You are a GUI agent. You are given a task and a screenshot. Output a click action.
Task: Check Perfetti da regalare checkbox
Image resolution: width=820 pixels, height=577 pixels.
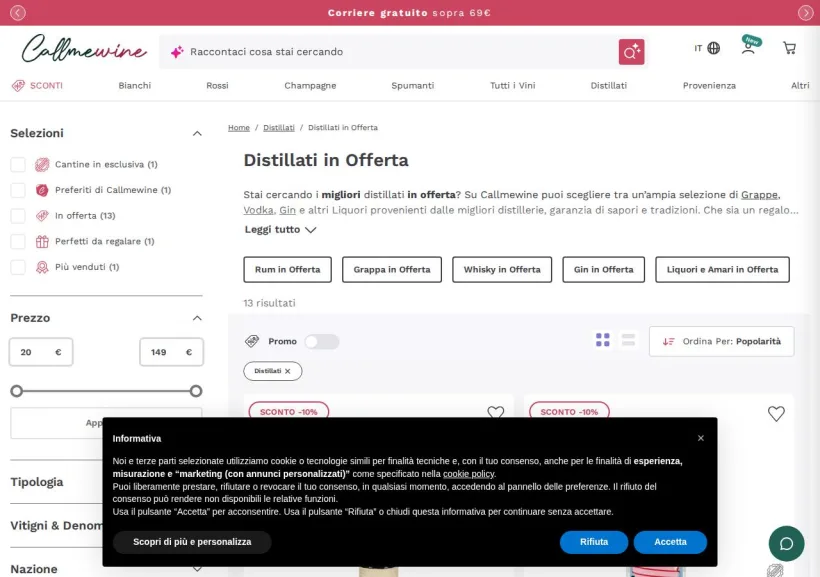point(18,241)
